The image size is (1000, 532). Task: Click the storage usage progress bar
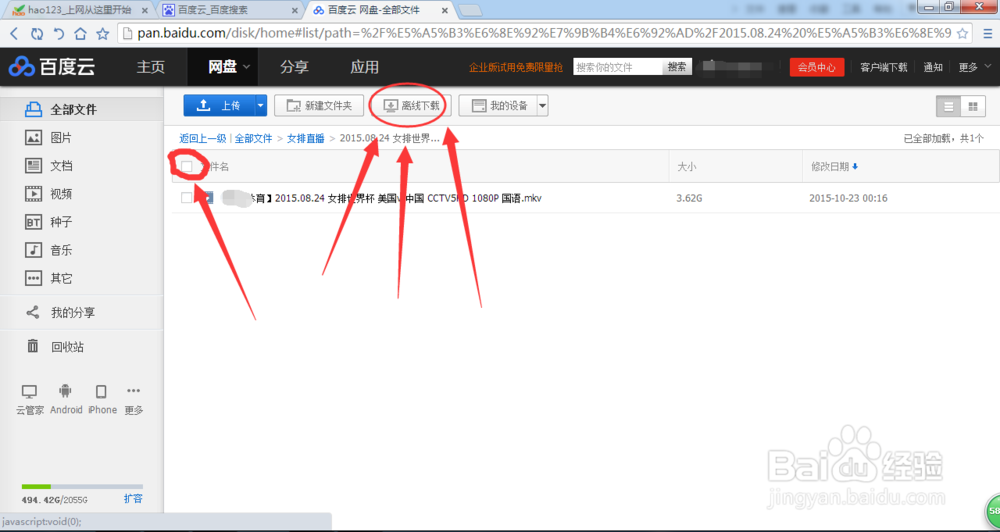(82, 487)
